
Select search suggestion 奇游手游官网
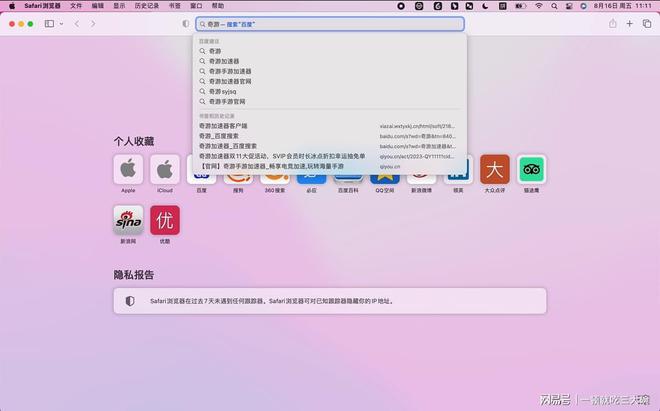pos(330,101)
